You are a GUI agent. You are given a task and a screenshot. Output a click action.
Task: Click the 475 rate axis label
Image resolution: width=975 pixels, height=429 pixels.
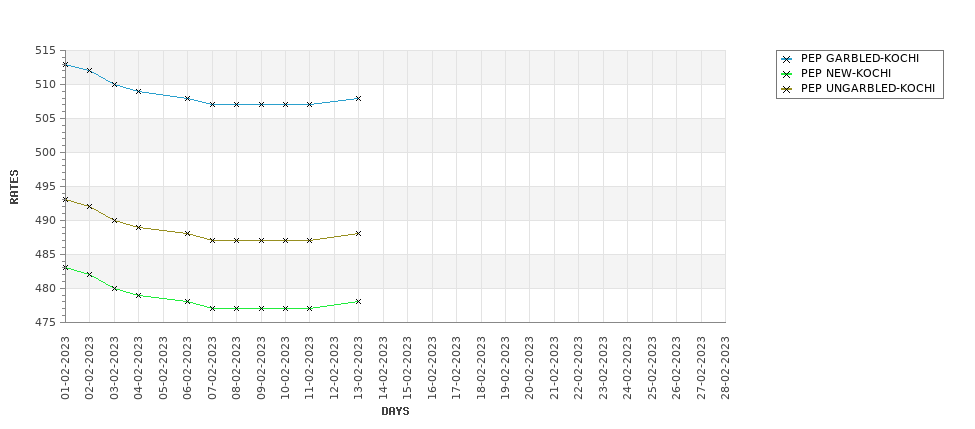coord(45,322)
